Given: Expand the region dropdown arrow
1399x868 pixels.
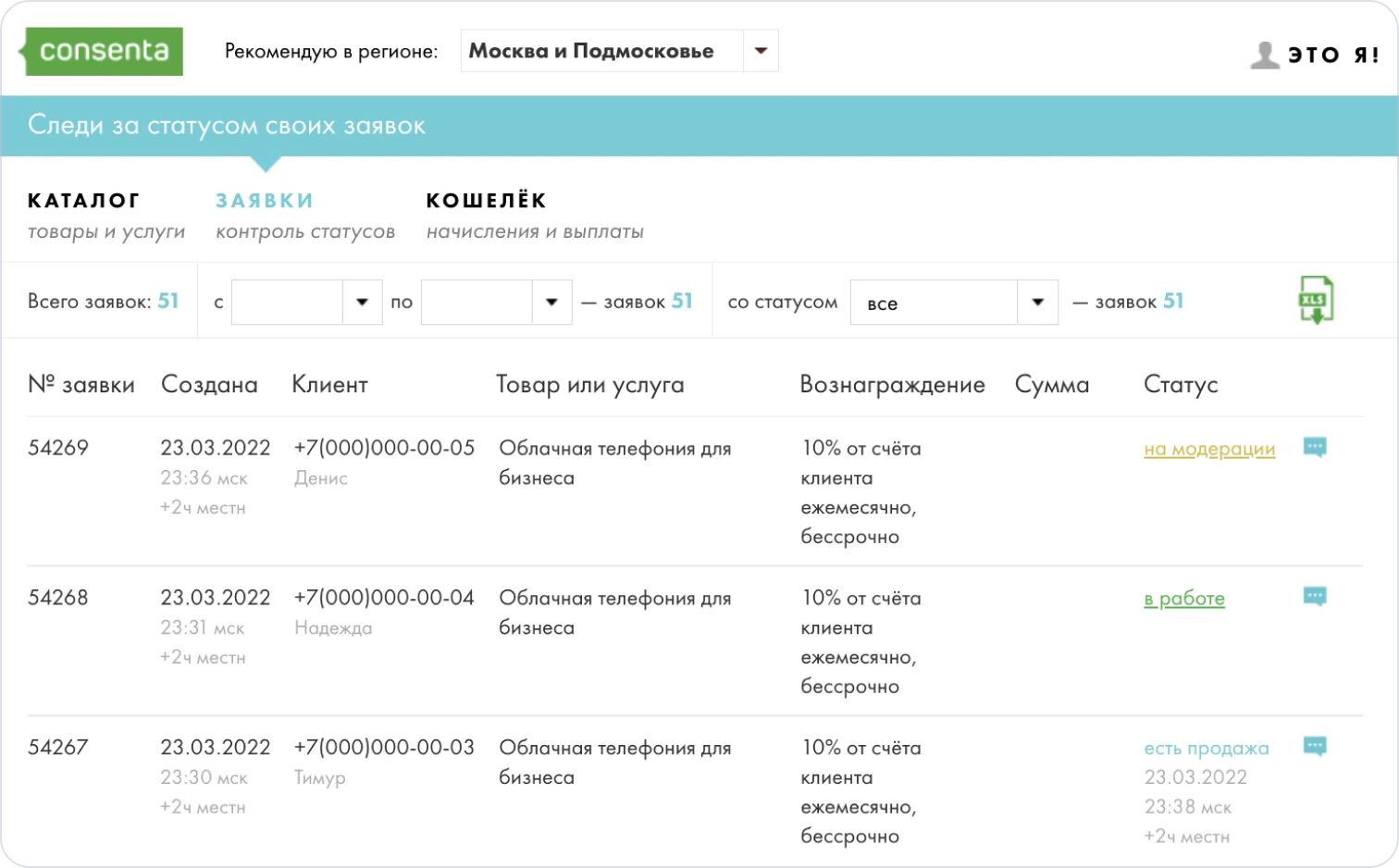Looking at the screenshot, I should (x=761, y=51).
